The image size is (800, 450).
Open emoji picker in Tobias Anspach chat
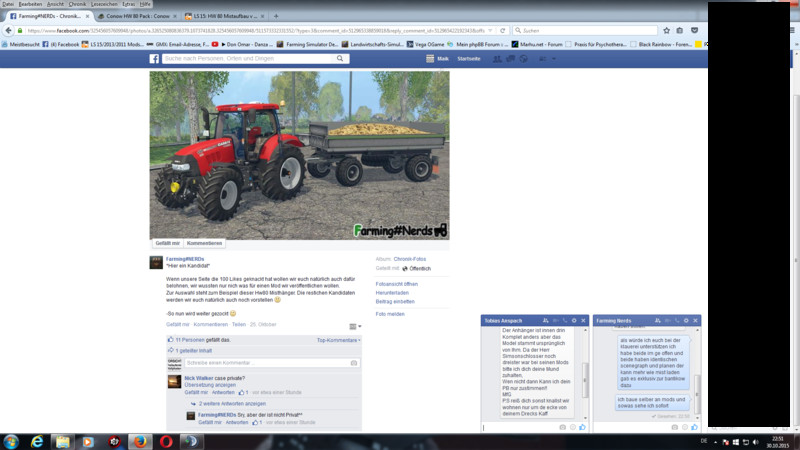click(x=572, y=427)
